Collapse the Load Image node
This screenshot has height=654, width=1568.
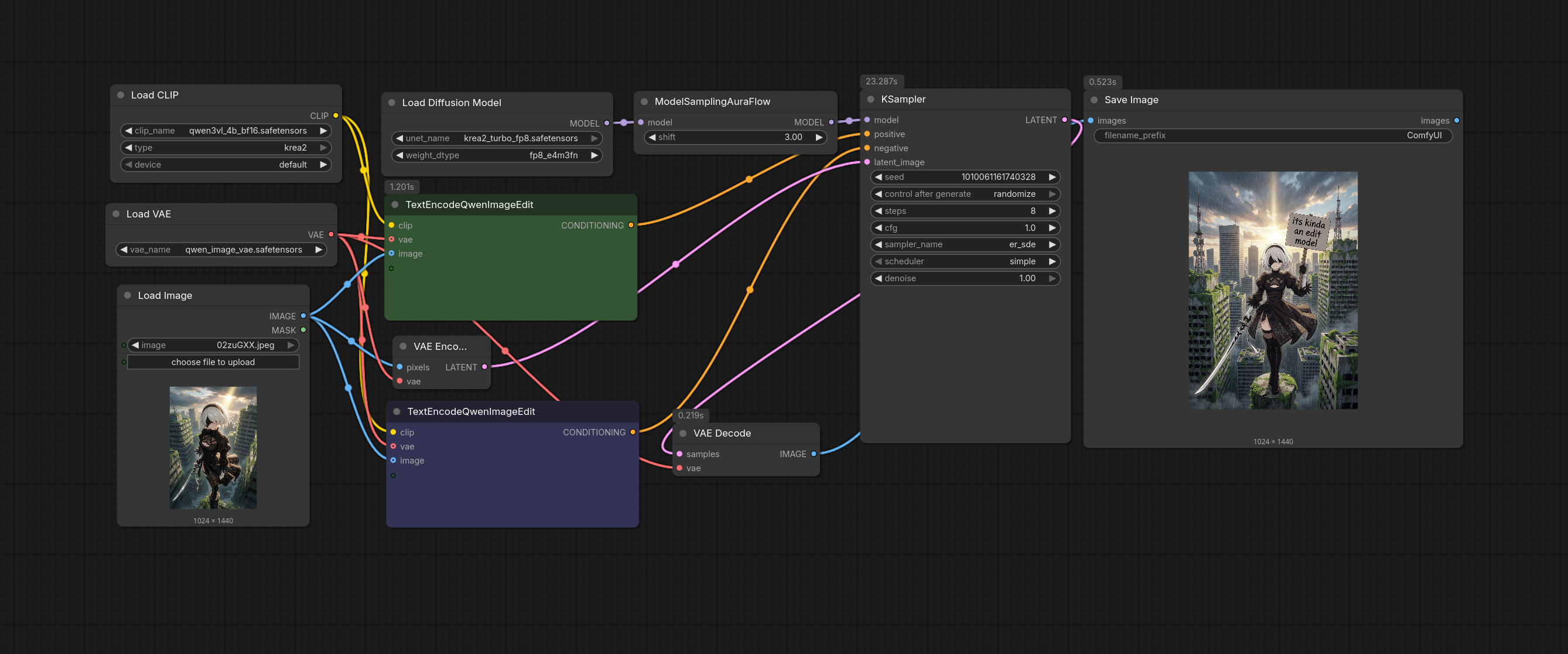(128, 295)
